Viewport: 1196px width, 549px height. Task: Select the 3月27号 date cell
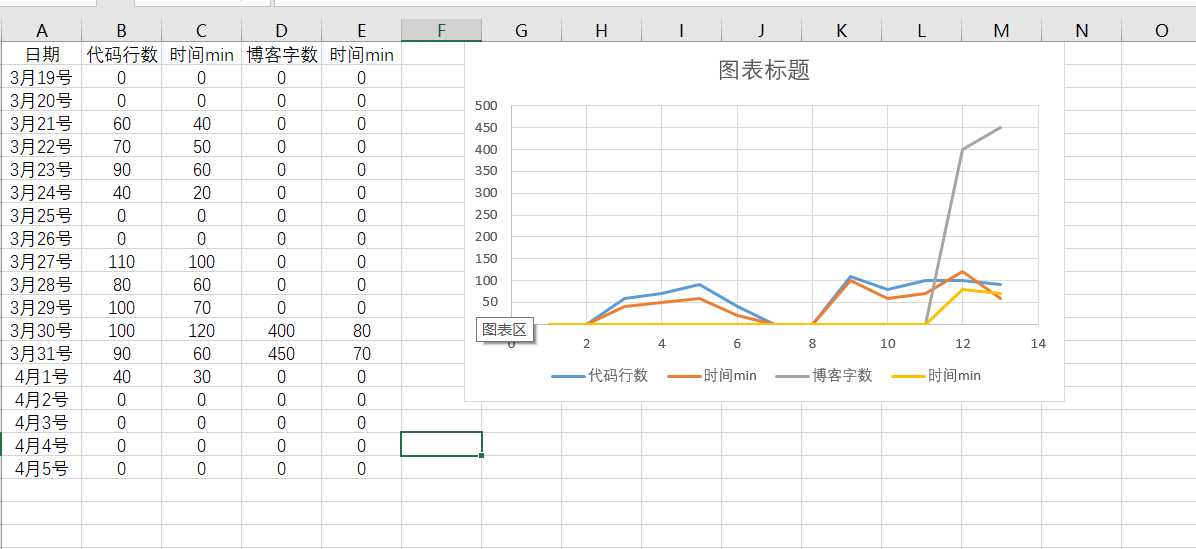click(x=41, y=262)
